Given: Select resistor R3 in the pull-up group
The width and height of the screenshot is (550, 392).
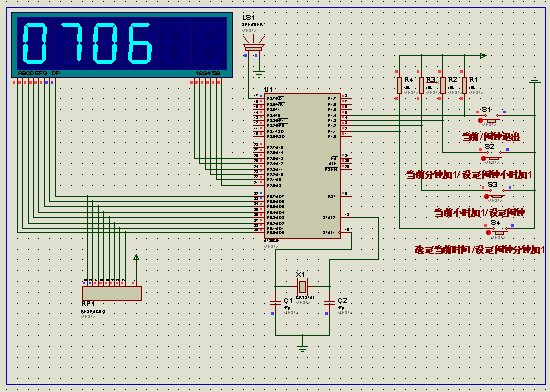Looking at the screenshot, I should 421,85.
